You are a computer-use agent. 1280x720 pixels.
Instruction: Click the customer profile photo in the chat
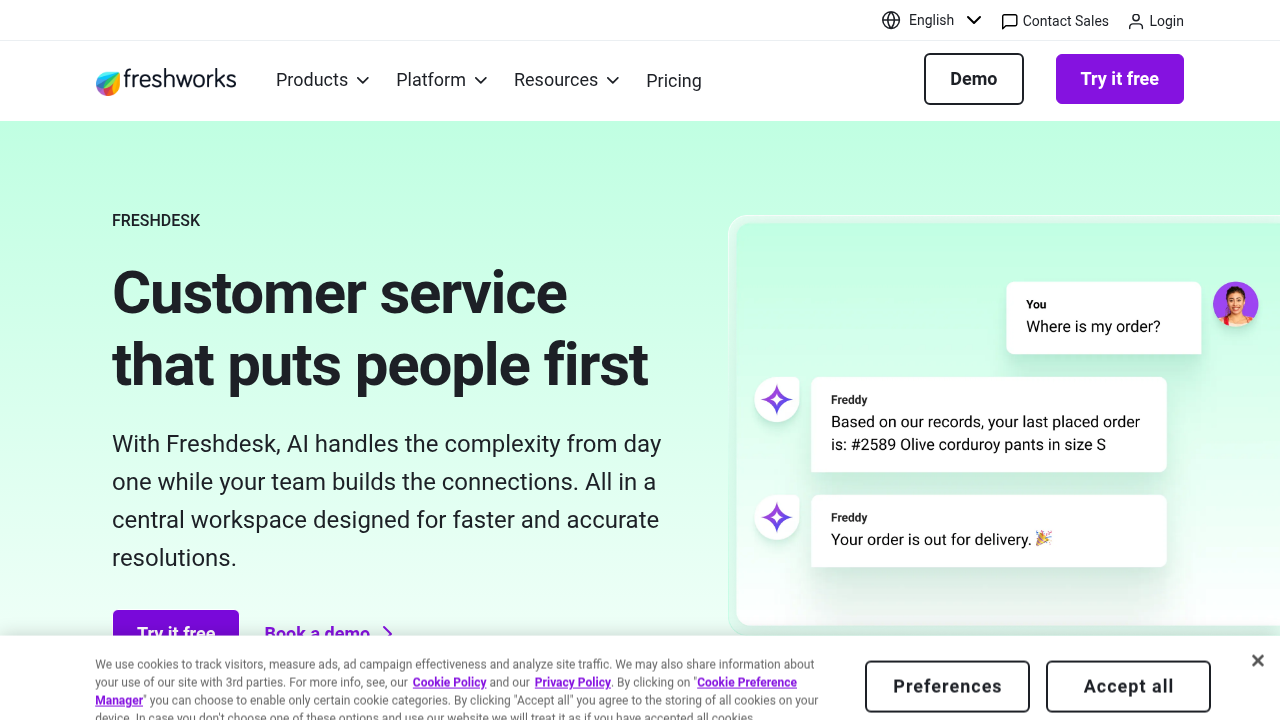tap(1235, 304)
